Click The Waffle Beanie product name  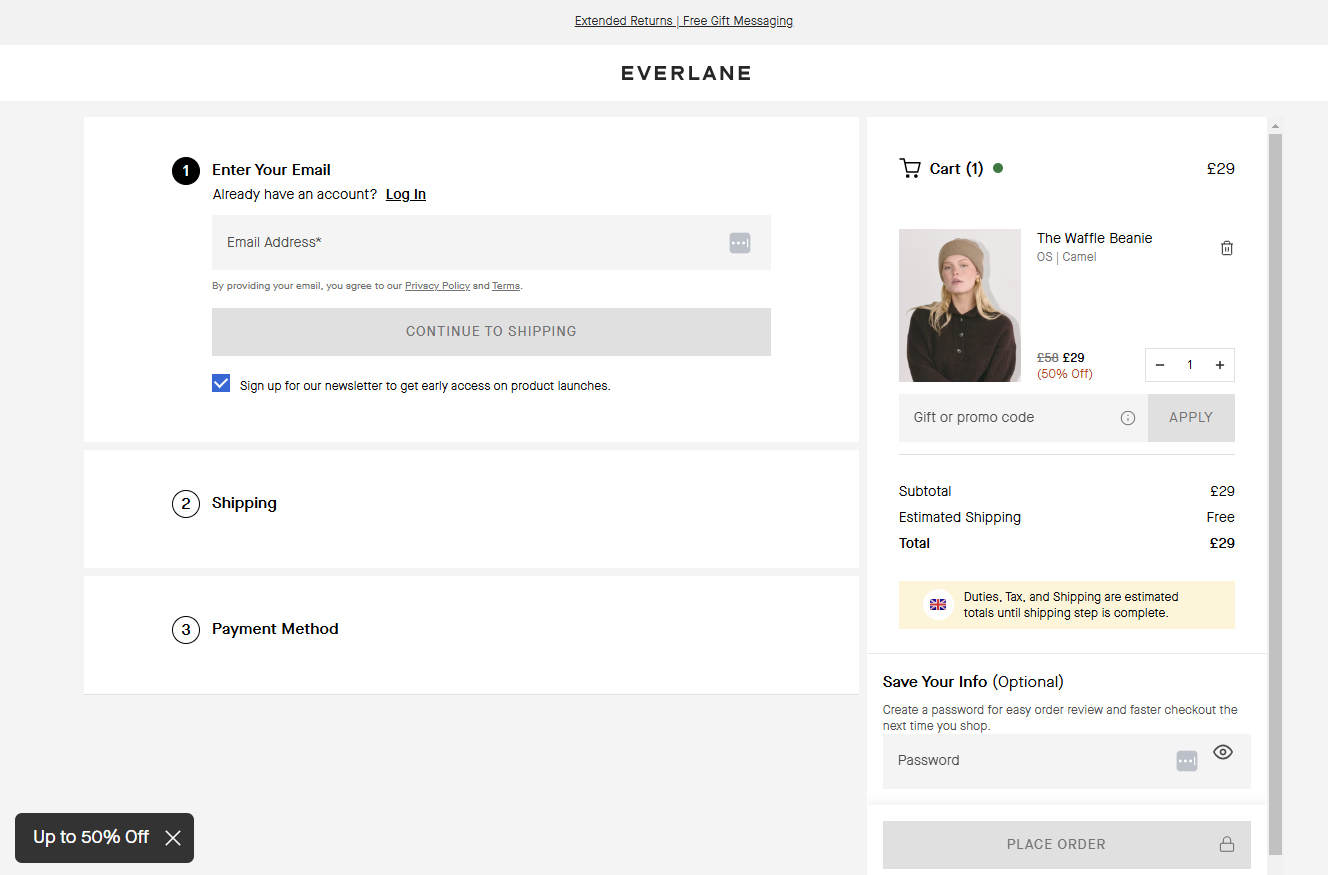pos(1094,238)
